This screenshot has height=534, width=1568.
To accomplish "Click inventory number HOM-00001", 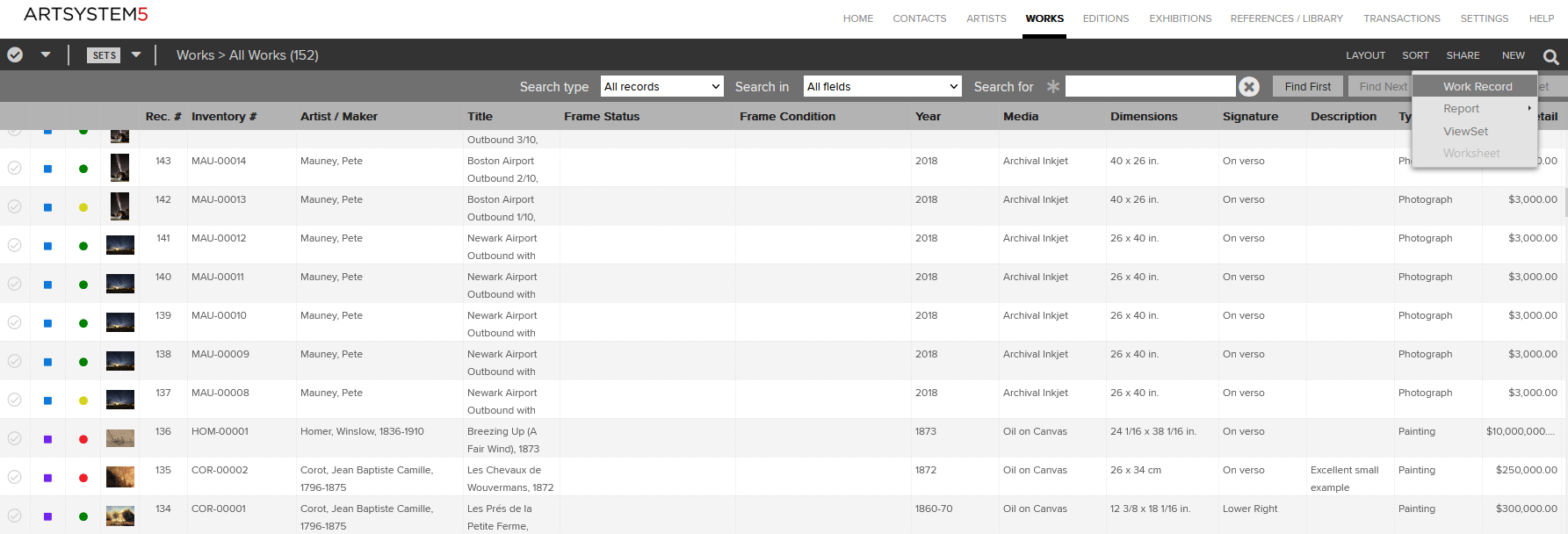I will [220, 431].
